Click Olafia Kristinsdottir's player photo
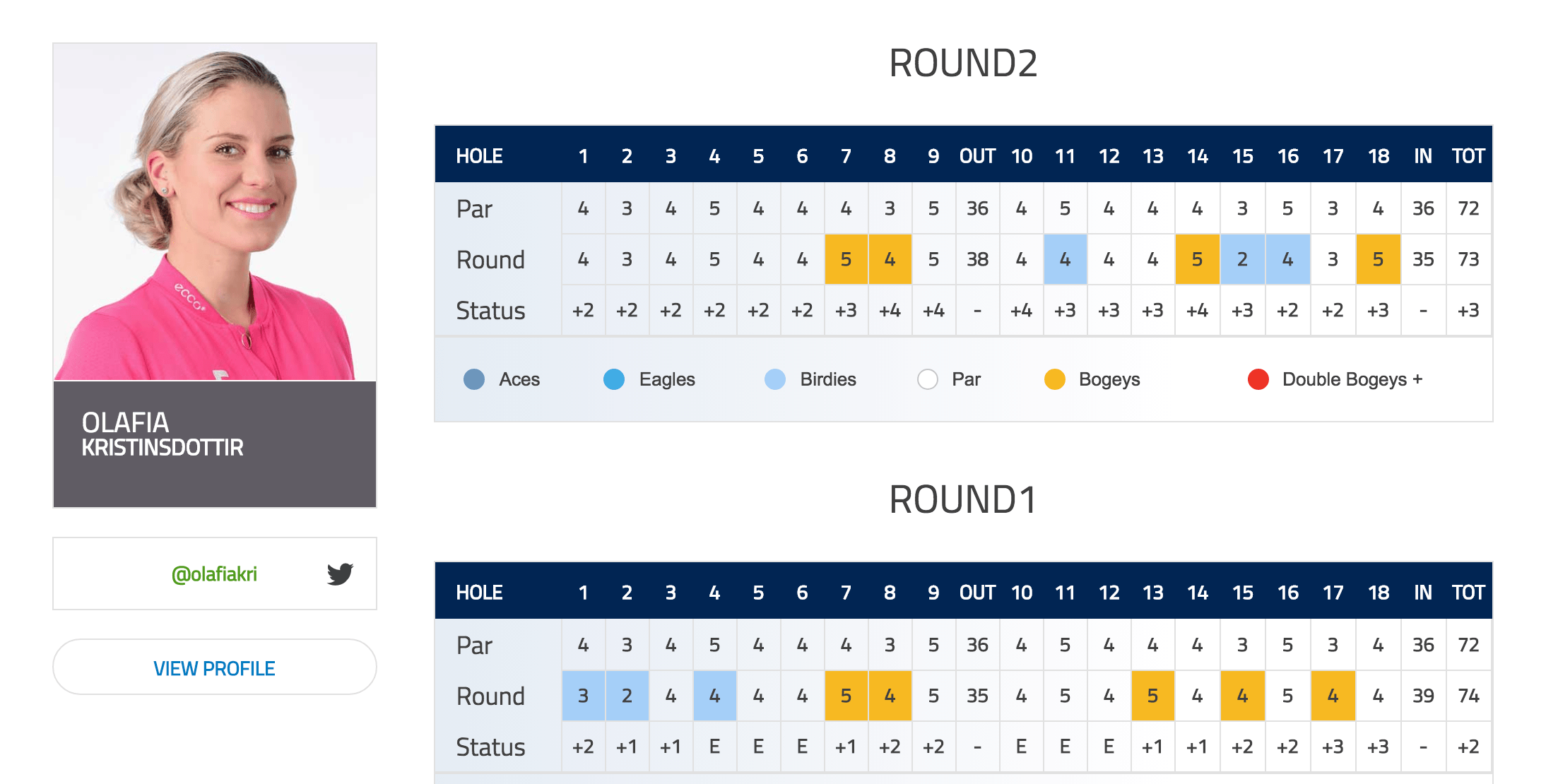 click(215, 212)
